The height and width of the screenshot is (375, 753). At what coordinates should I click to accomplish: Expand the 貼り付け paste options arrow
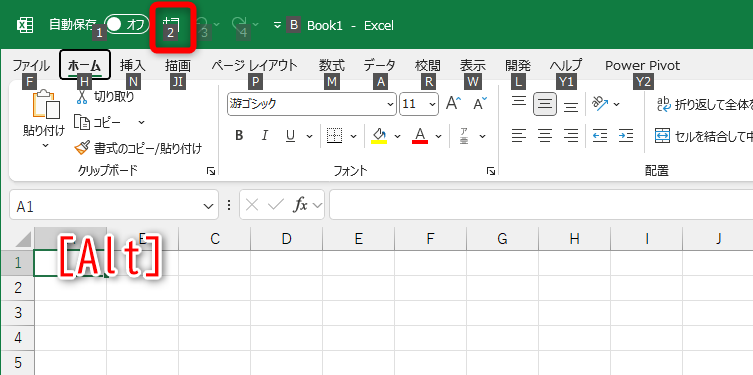coord(45,145)
